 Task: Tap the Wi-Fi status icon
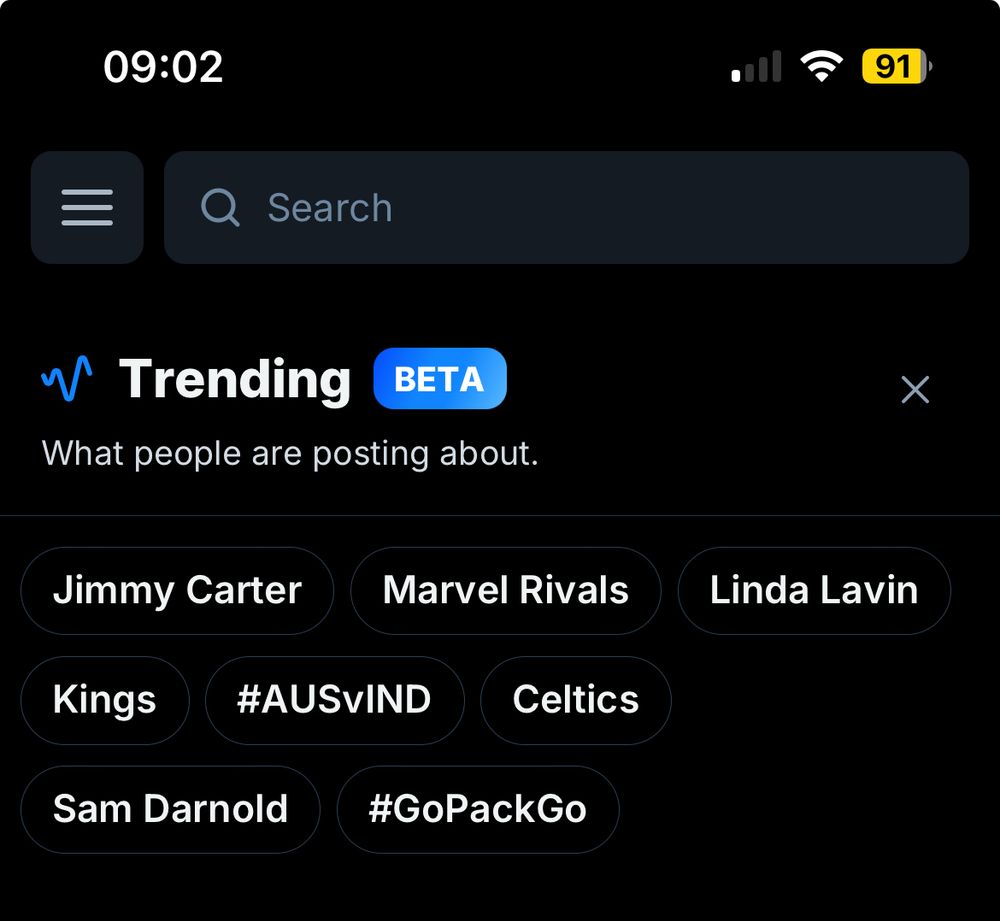click(820, 68)
